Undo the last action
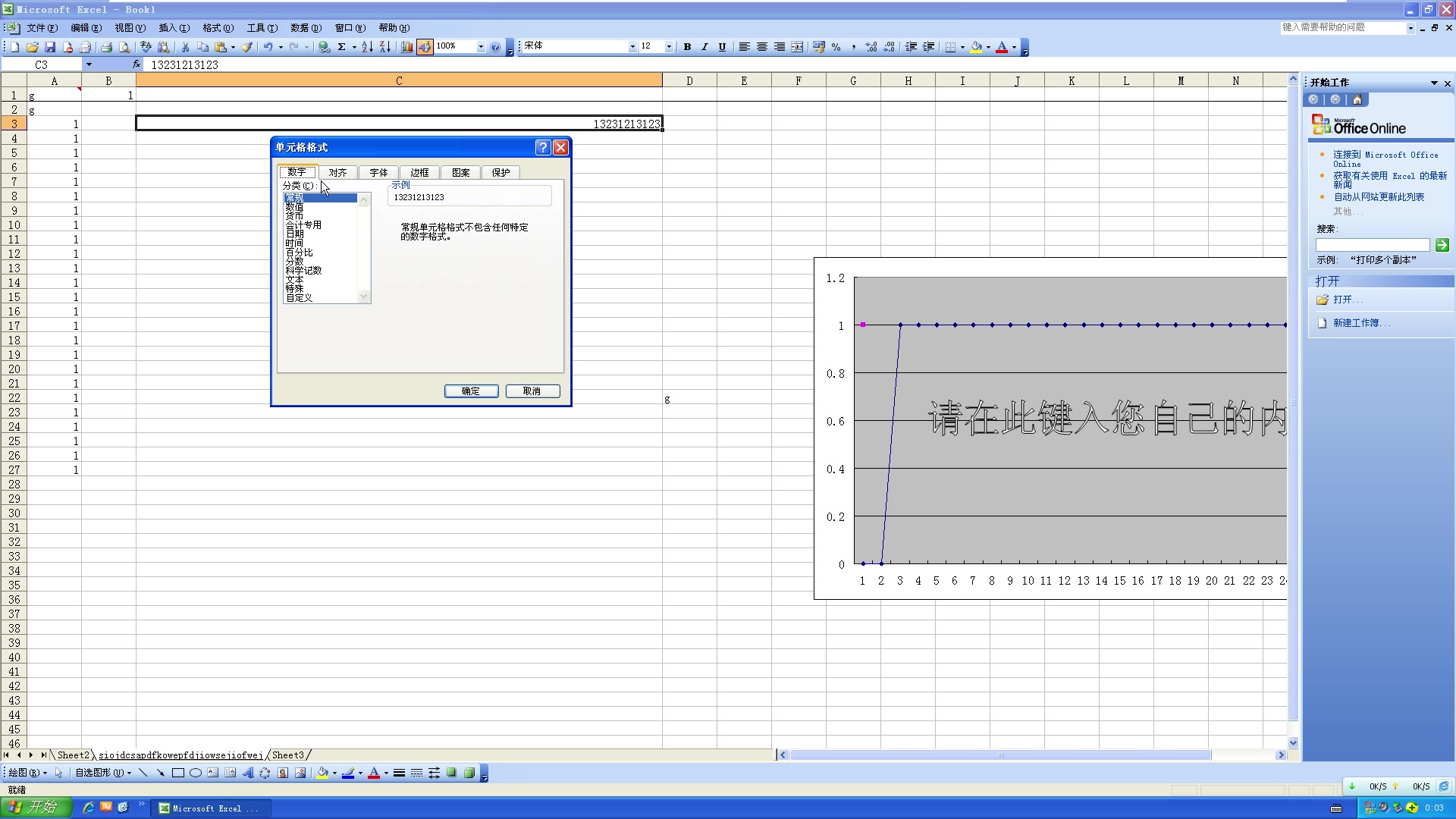Screen dimensions: 1456x819 pyautogui.click(x=268, y=47)
